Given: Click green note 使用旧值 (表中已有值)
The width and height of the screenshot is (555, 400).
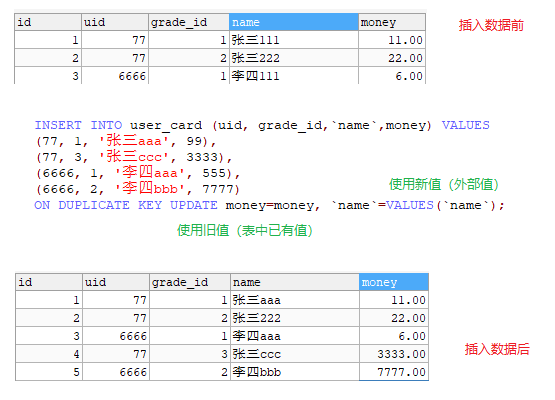Looking at the screenshot, I should 245,230.
